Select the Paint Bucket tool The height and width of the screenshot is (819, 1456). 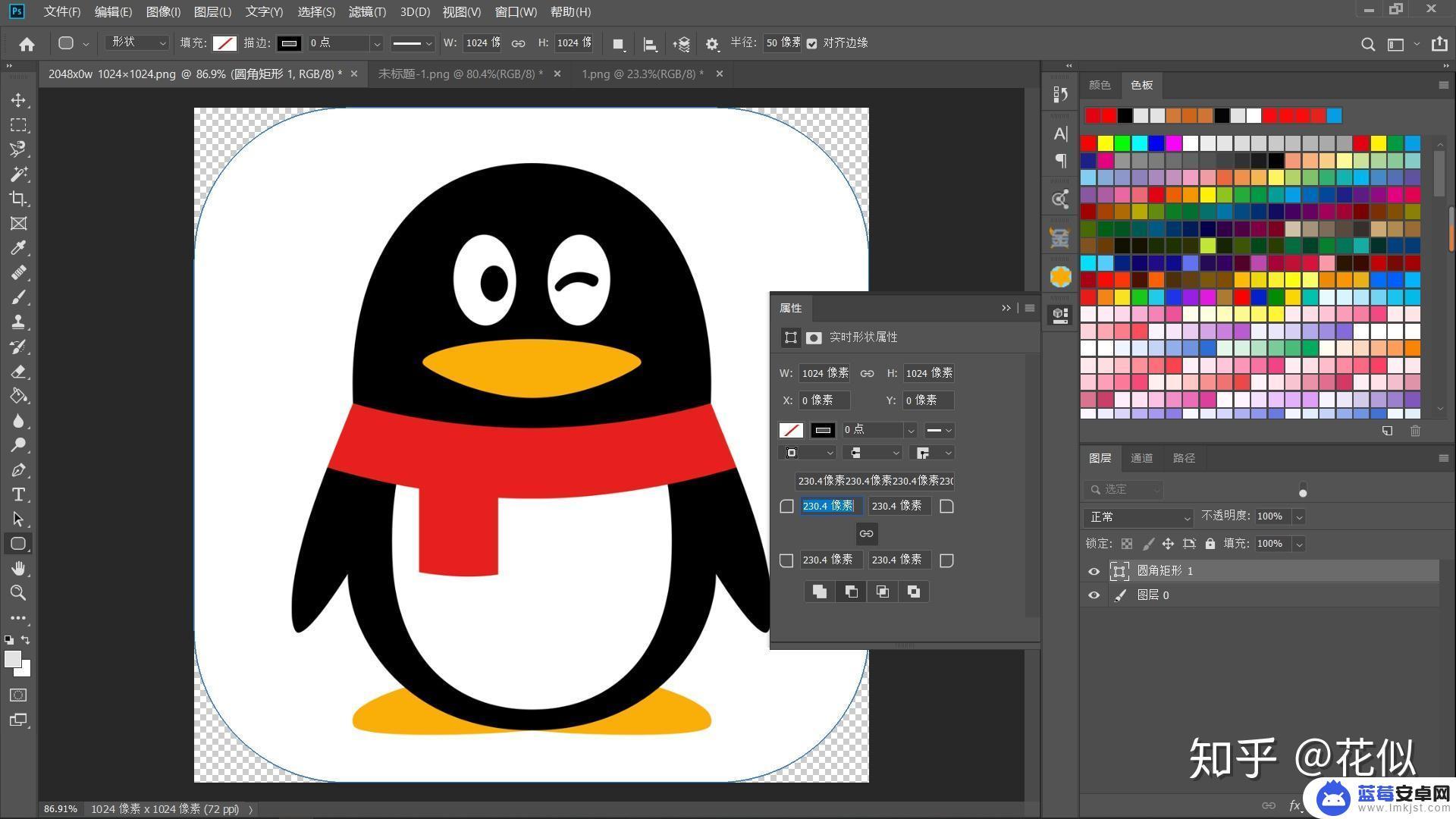(18, 396)
